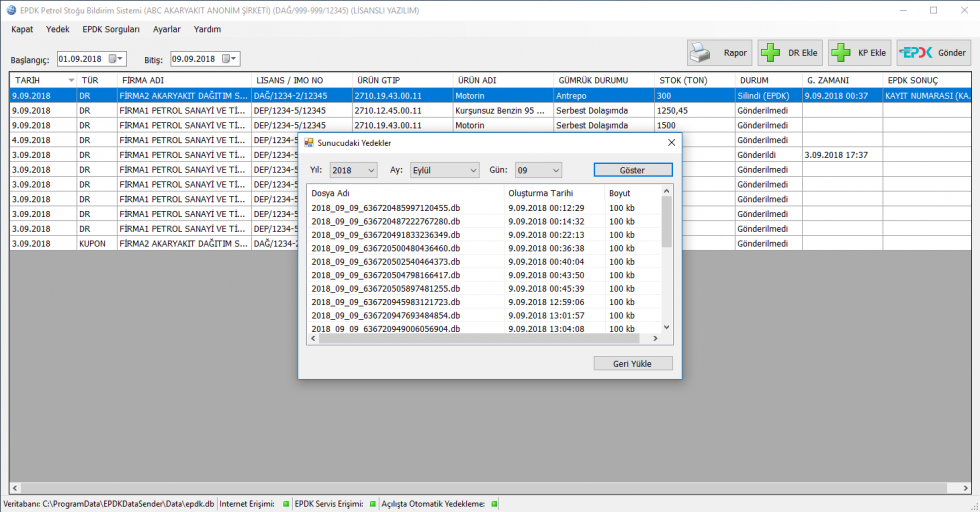Open the EPDK Sorguları menu
The height and width of the screenshot is (512, 980).
111,29
